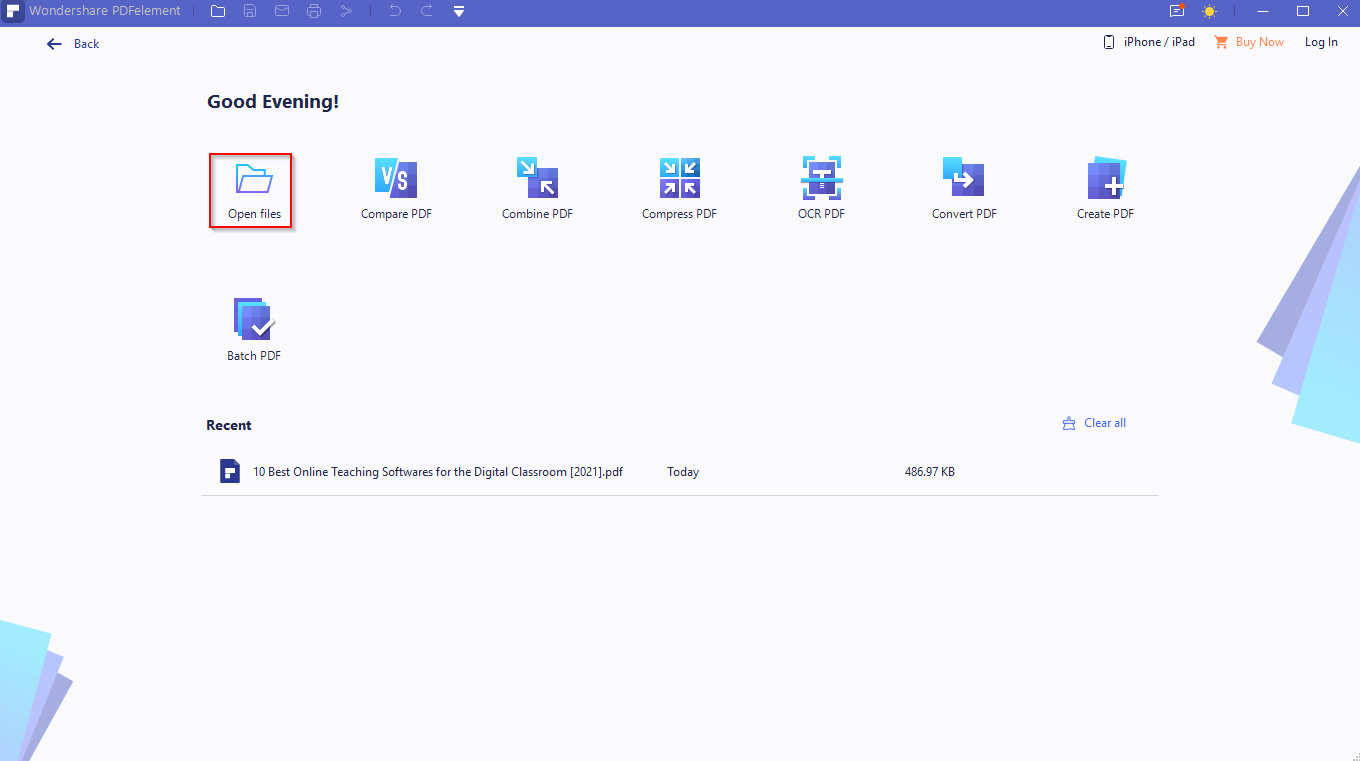This screenshot has width=1360, height=761.
Task: Click Log In
Action: [1321, 42]
